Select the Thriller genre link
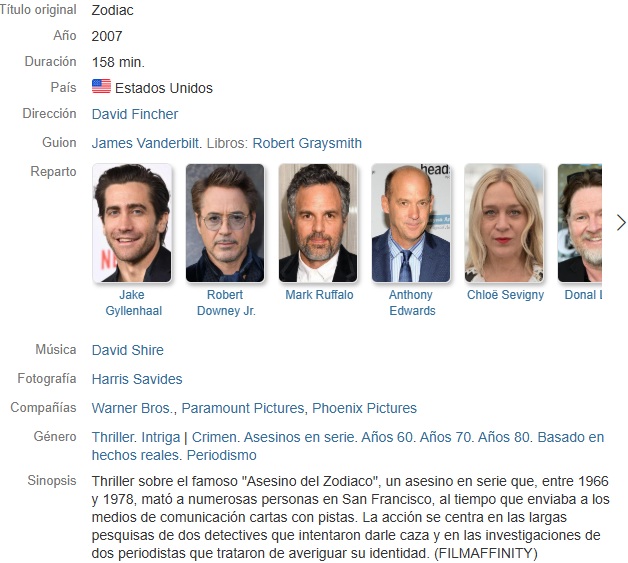Viewport: 628px width, 563px height. 113,437
